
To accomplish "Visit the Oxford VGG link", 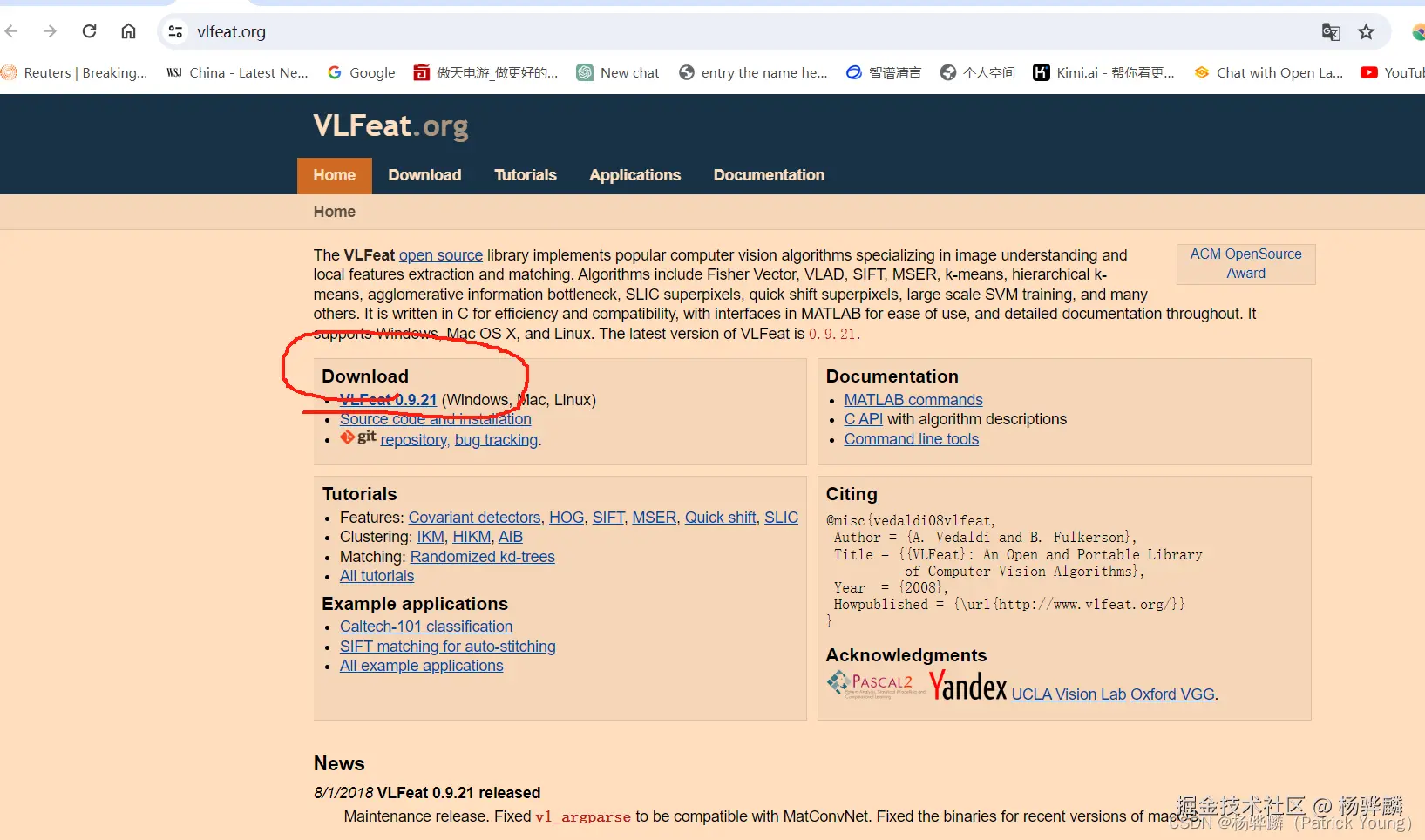I will [1172, 694].
